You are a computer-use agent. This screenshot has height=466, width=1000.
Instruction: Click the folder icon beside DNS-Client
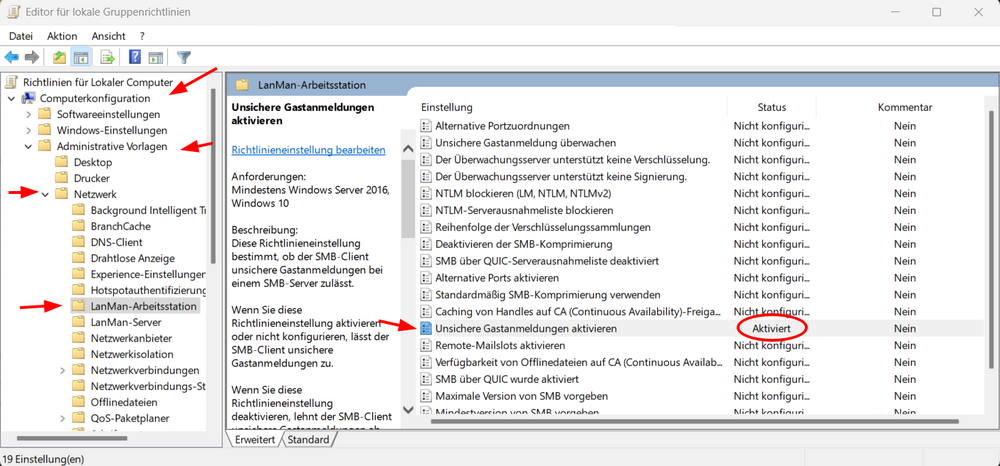[x=78, y=242]
